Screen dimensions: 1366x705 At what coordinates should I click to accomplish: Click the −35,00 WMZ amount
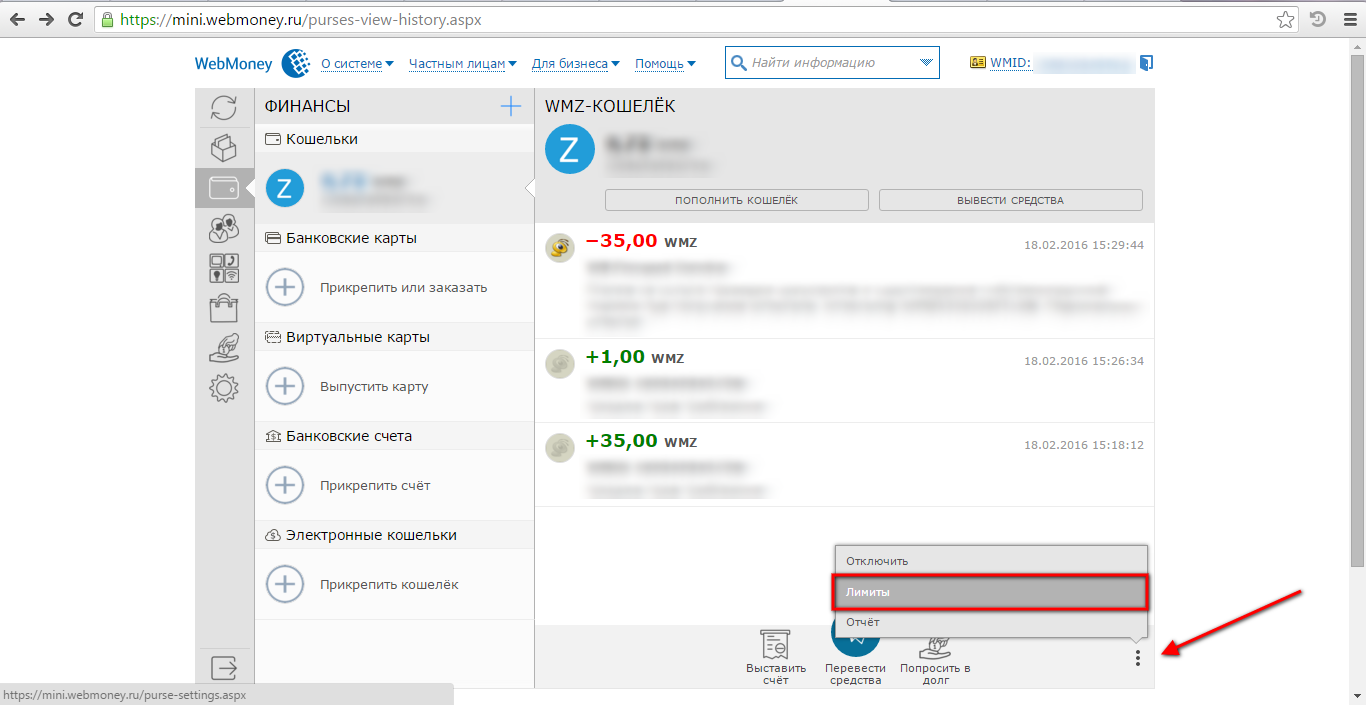(641, 241)
